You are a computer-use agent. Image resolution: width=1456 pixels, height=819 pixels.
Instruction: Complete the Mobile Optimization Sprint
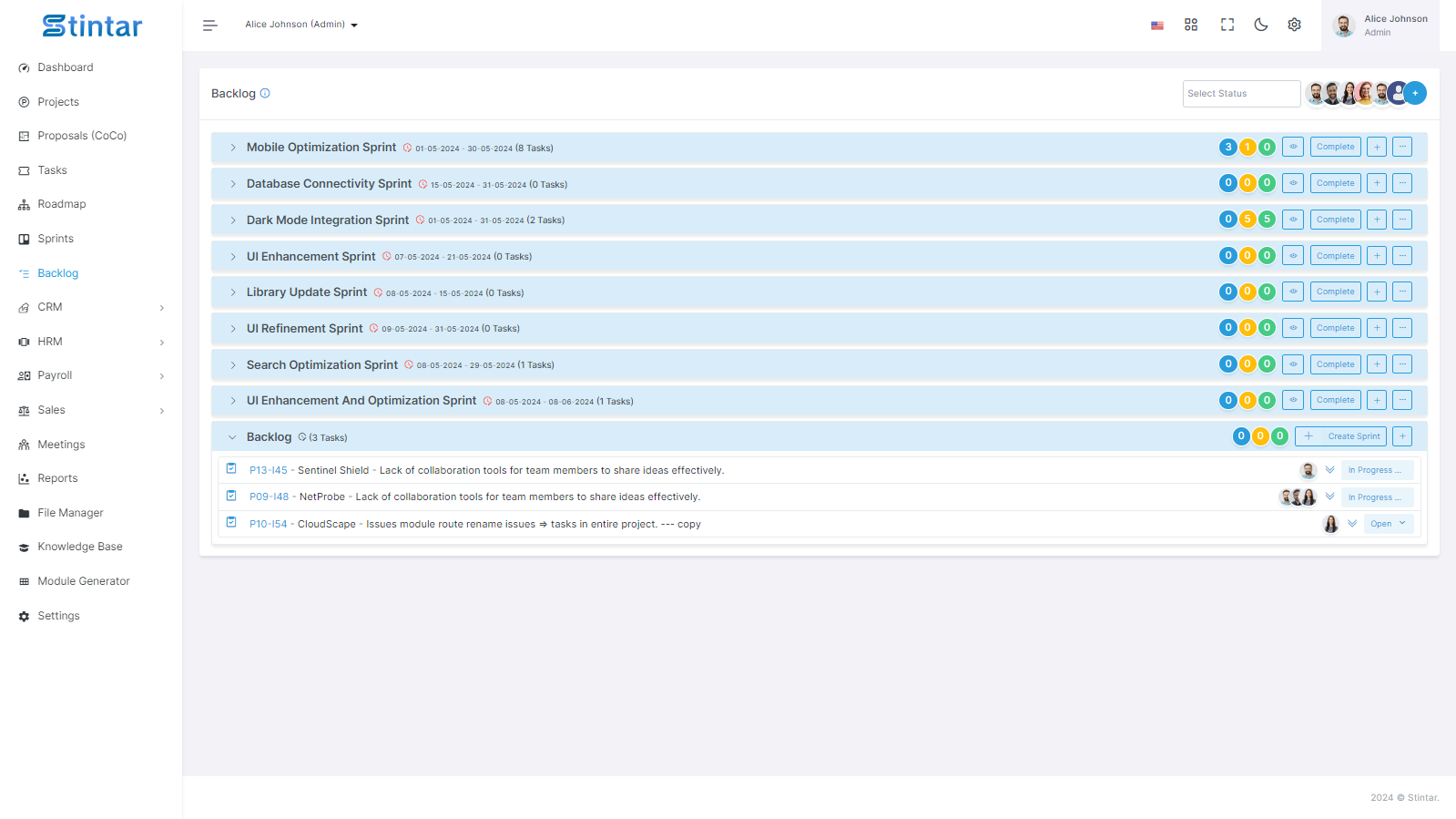(x=1335, y=147)
